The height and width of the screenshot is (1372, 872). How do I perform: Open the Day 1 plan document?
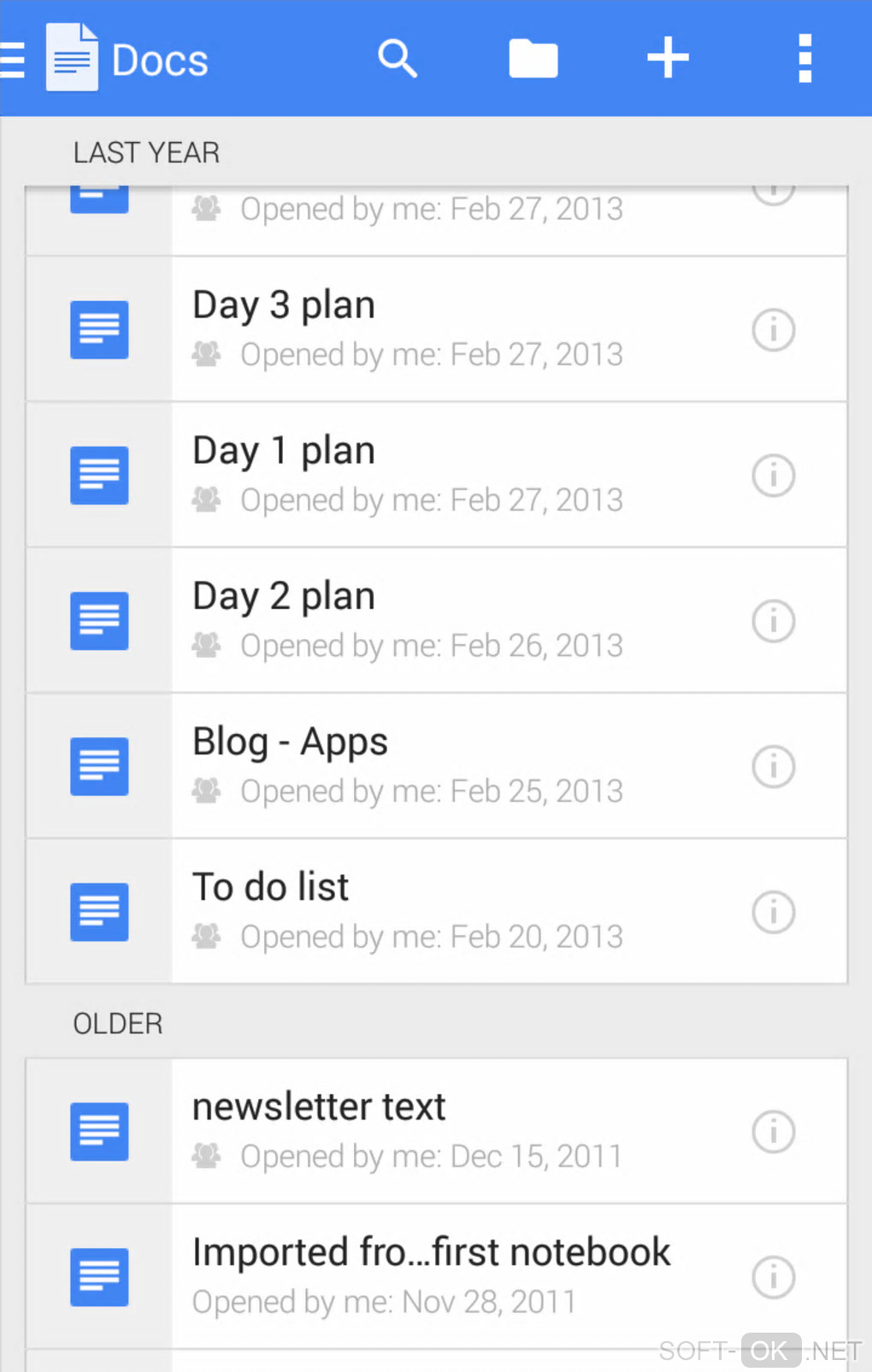pyautogui.click(x=284, y=451)
